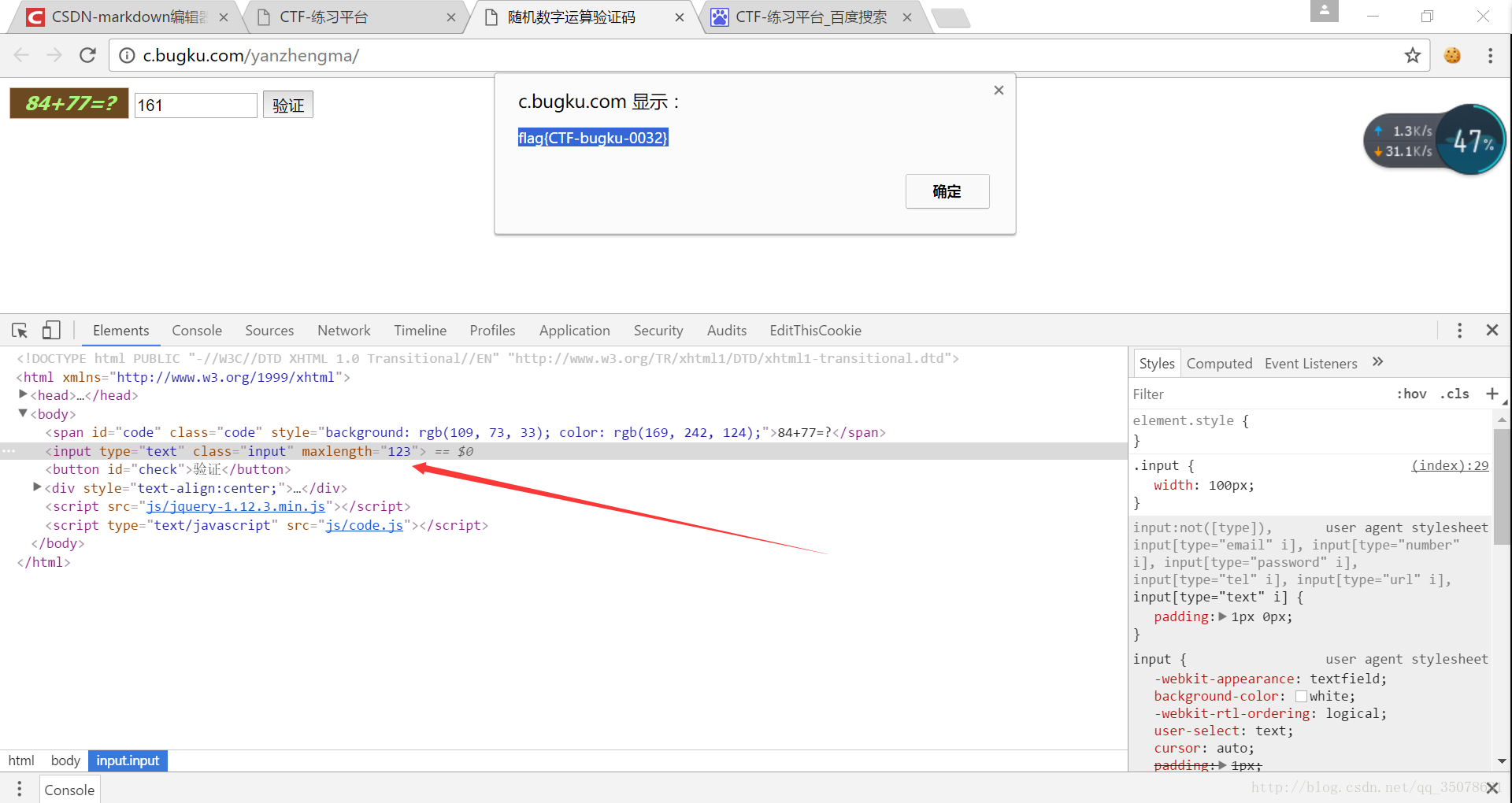The image size is (1512, 803).
Task: Select the button id="check" element row
Action: 564,469
